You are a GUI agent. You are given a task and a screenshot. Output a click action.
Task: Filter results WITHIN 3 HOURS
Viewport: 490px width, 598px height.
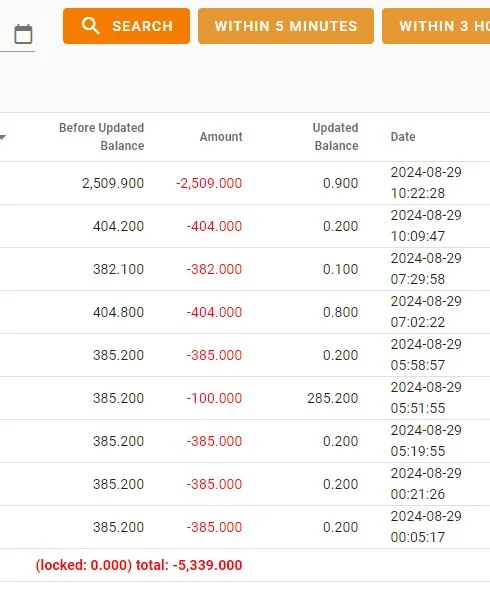pyautogui.click(x=436, y=26)
